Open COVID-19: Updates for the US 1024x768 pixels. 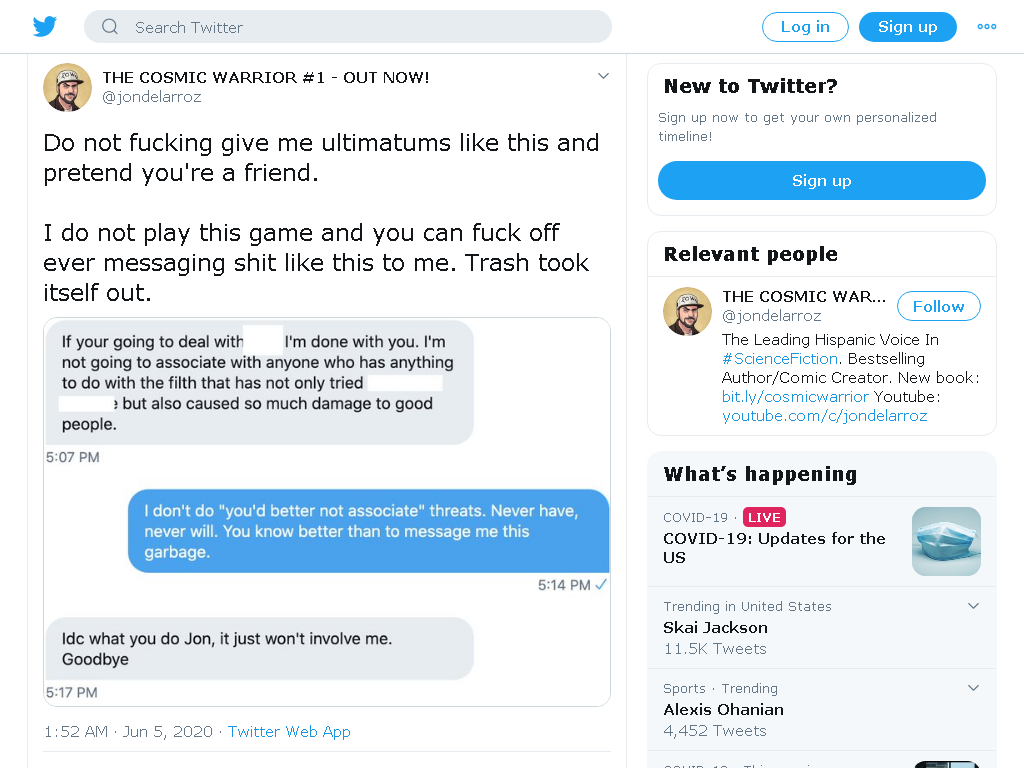pyautogui.click(x=774, y=548)
